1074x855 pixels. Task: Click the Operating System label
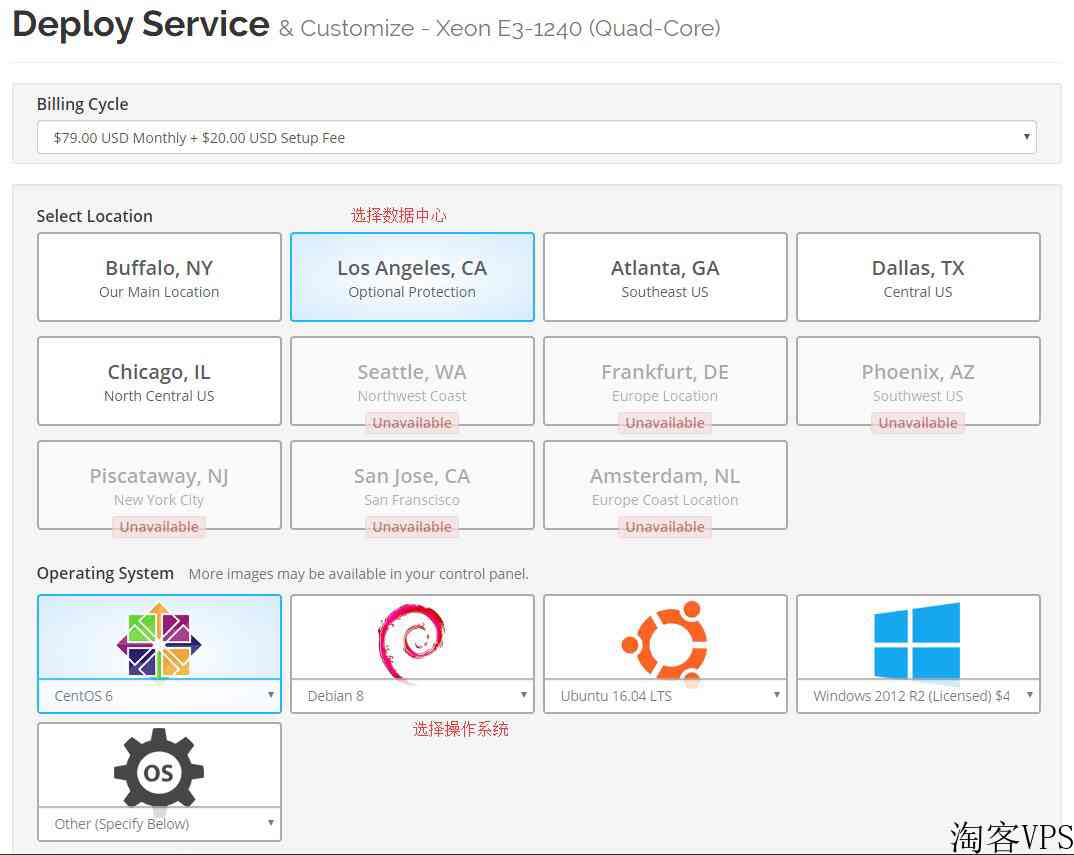coord(105,573)
